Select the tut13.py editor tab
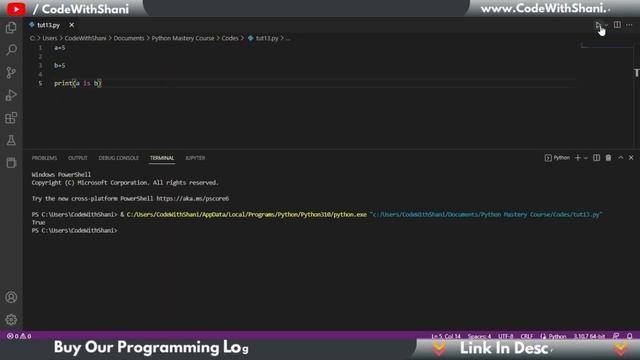This screenshot has width=640, height=360. pos(48,25)
